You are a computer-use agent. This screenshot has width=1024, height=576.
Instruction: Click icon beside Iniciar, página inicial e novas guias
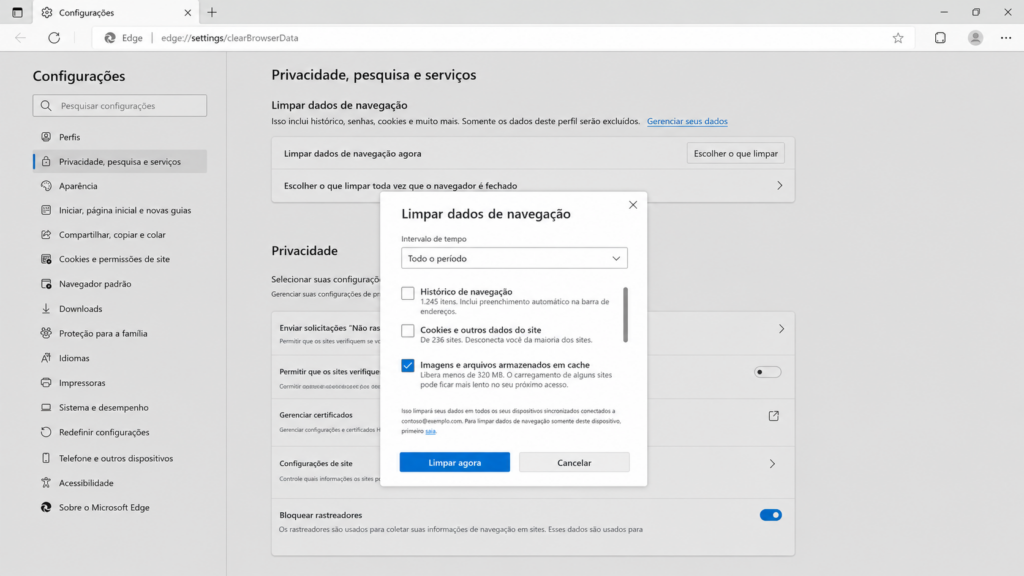point(46,210)
